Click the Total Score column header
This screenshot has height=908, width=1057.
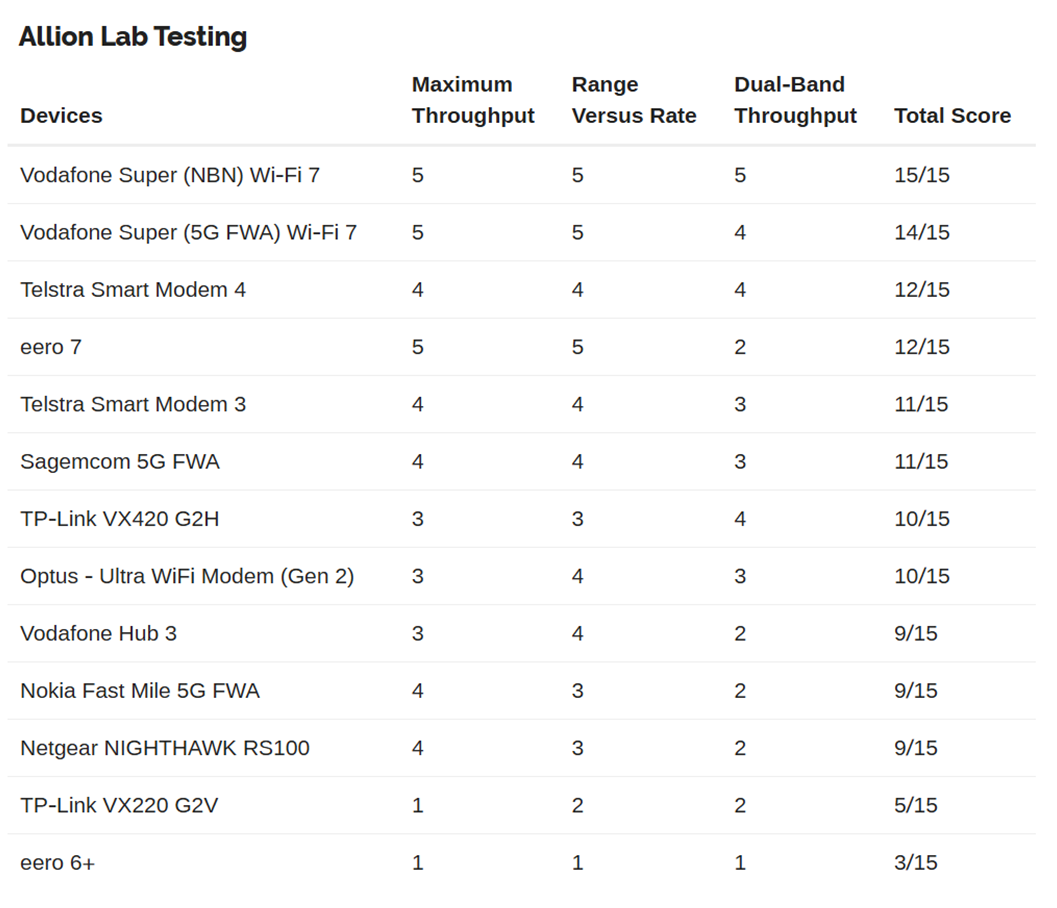pyautogui.click(x=952, y=116)
